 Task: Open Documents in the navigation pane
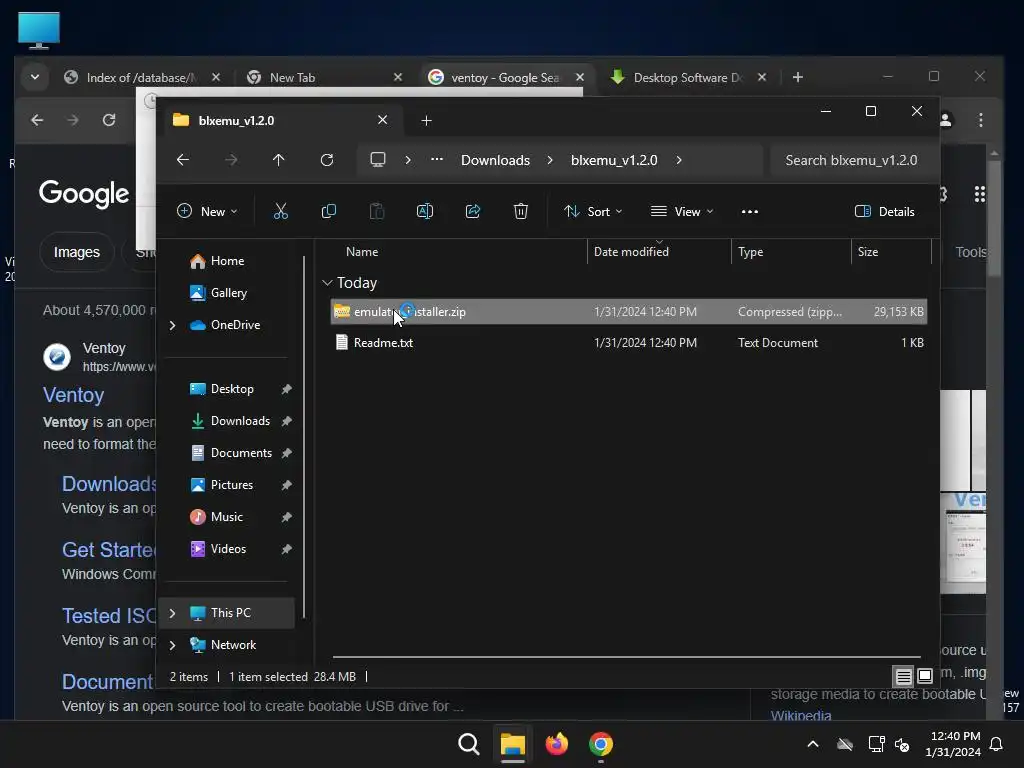click(241, 453)
